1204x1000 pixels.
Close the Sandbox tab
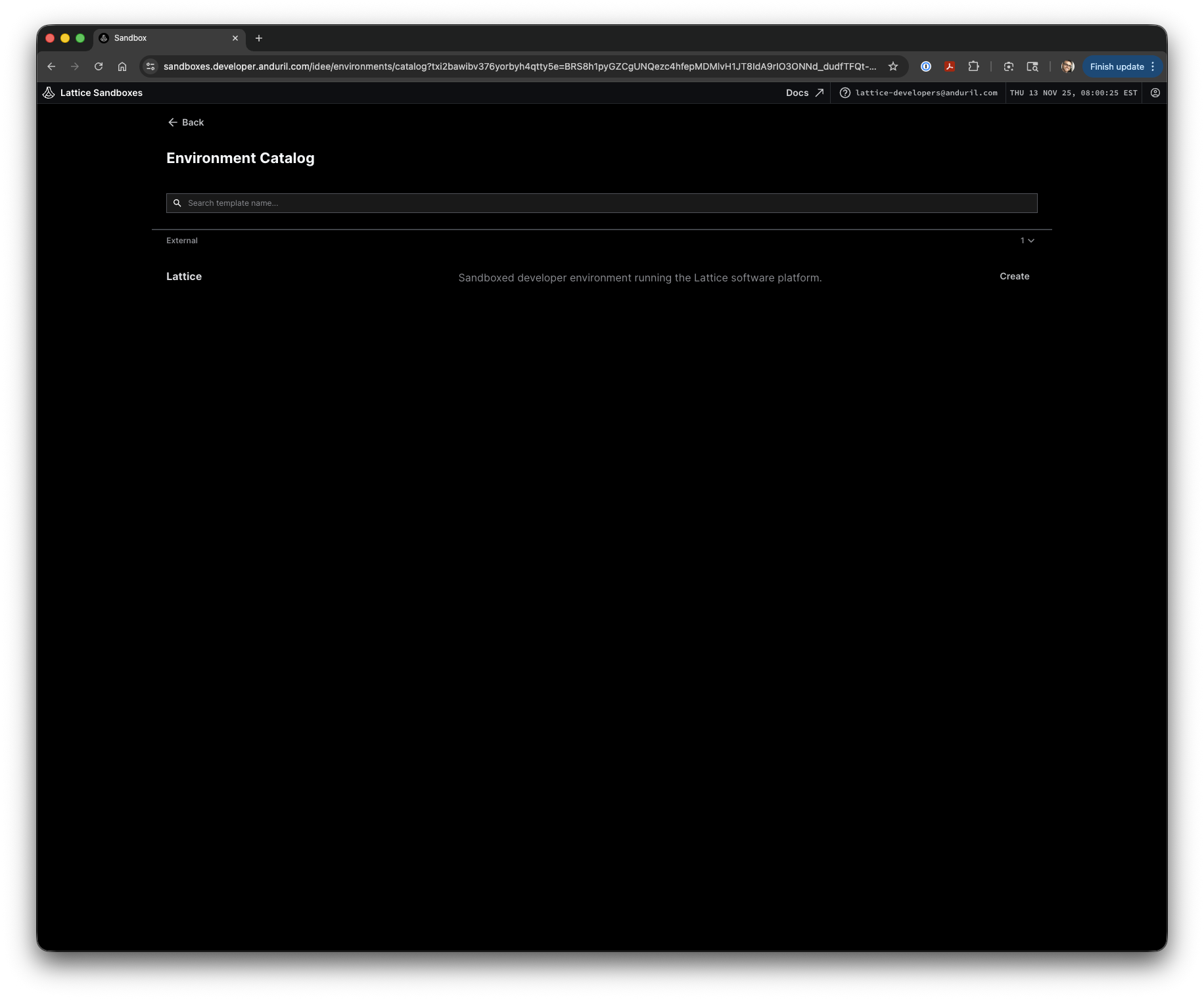[x=235, y=38]
